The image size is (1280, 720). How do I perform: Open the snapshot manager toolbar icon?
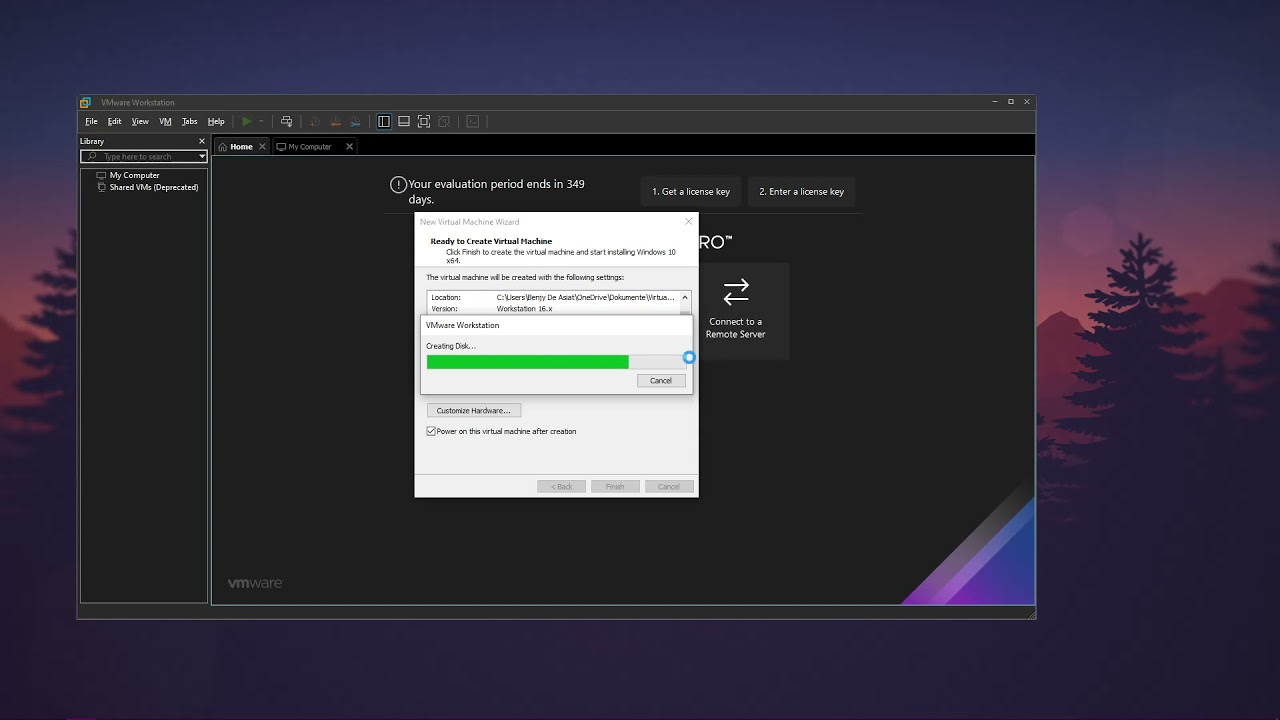tap(357, 121)
